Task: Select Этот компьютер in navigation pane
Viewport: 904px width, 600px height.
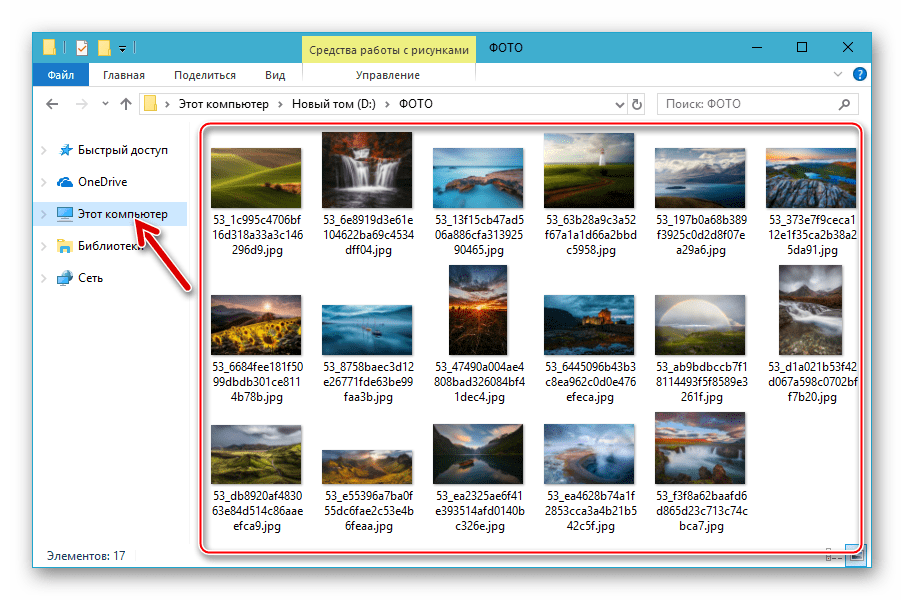Action: [x=112, y=214]
